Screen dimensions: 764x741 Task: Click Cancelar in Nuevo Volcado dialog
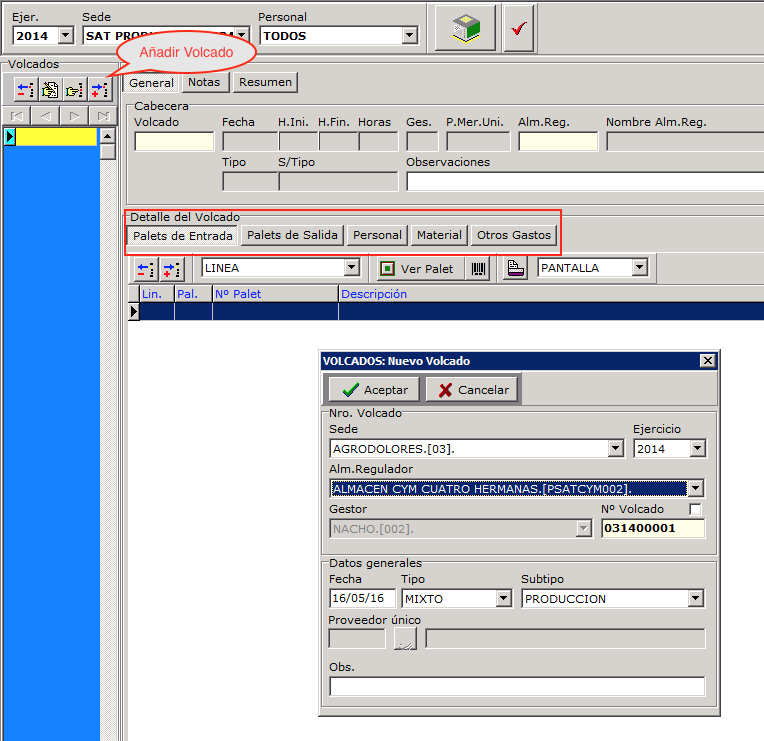click(473, 390)
